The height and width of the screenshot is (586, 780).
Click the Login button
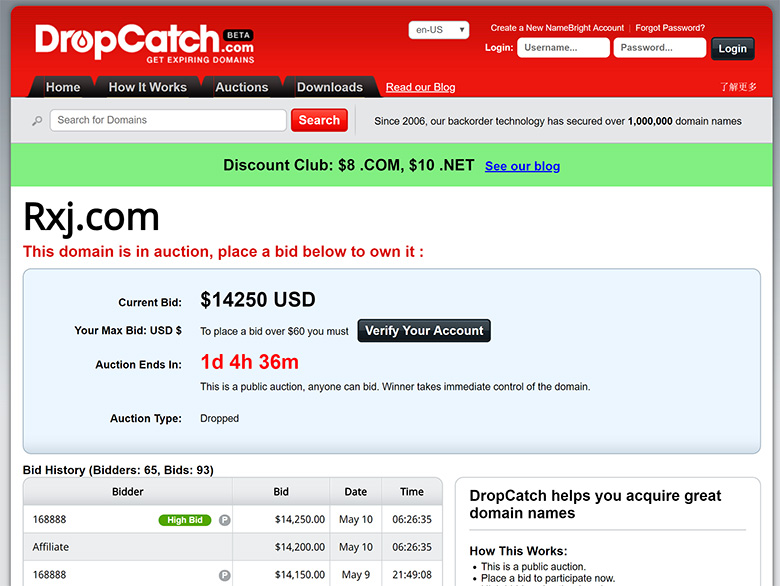pos(732,49)
